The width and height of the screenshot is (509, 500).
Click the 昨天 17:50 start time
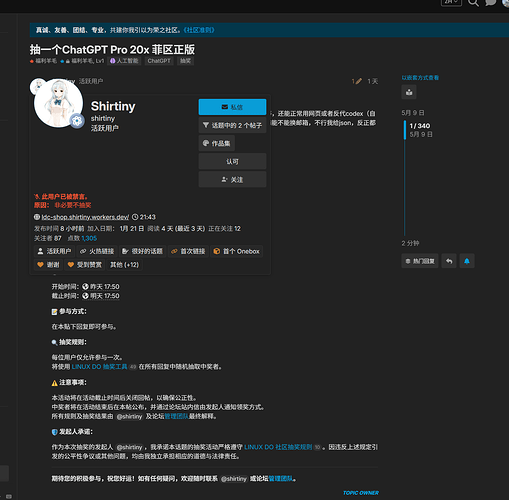tap(101, 287)
